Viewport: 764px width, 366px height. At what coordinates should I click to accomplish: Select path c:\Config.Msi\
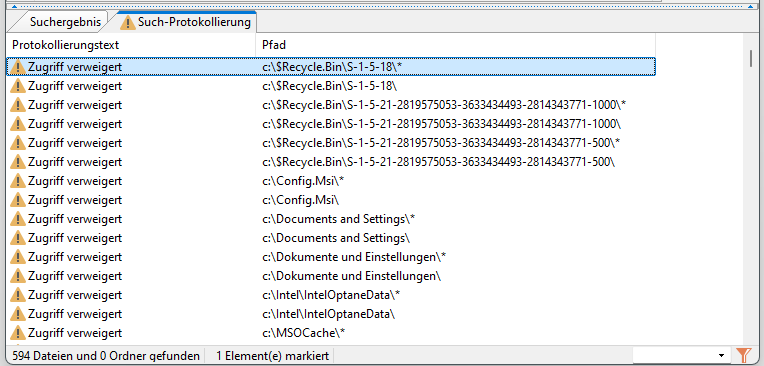[x=301, y=200]
